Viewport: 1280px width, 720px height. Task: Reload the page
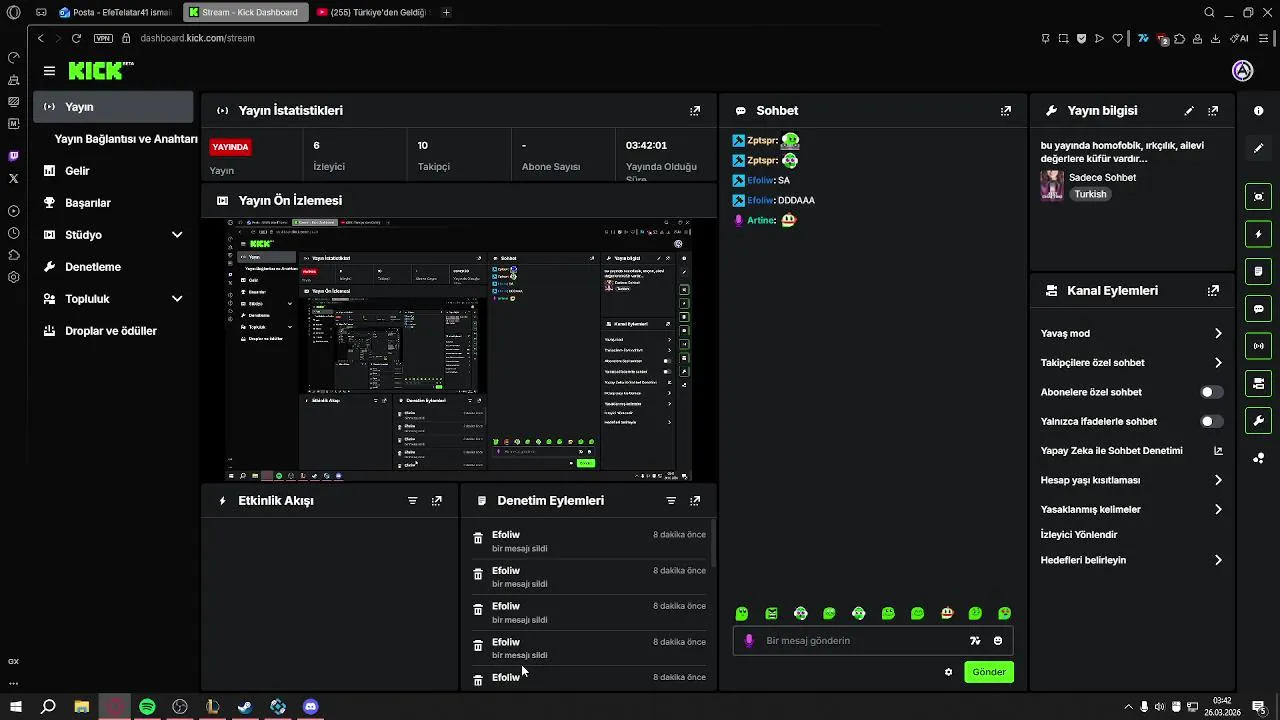click(76, 38)
